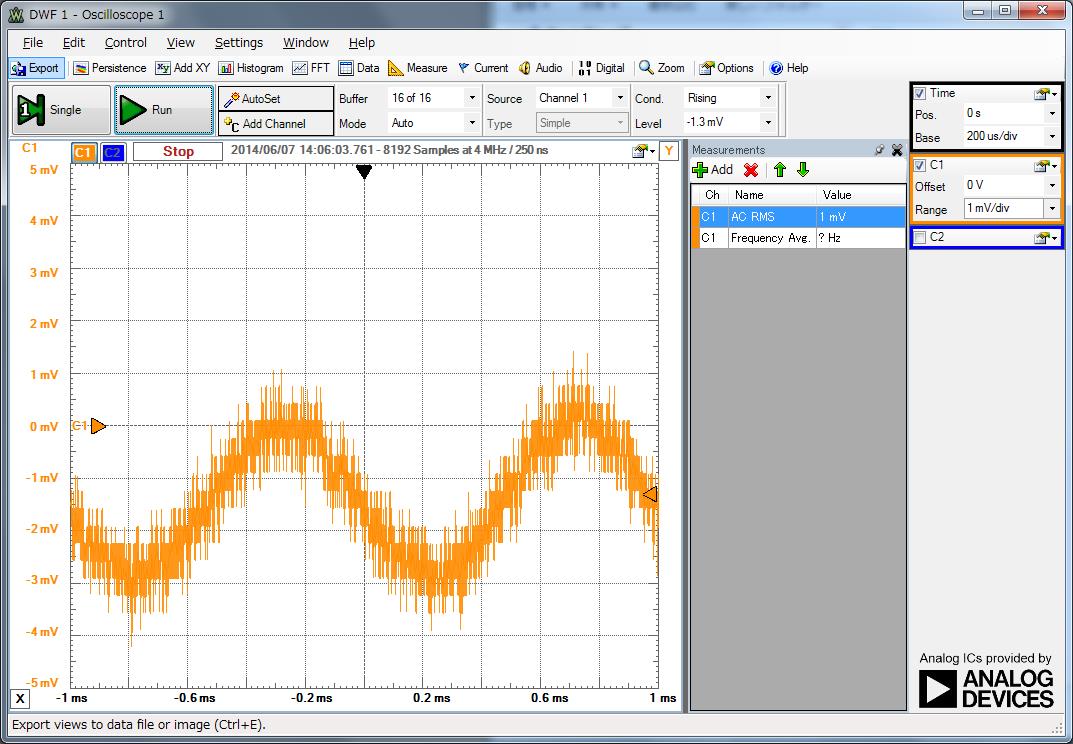Expand the time Base dropdown
This screenshot has height=744, width=1073.
pos(1051,137)
